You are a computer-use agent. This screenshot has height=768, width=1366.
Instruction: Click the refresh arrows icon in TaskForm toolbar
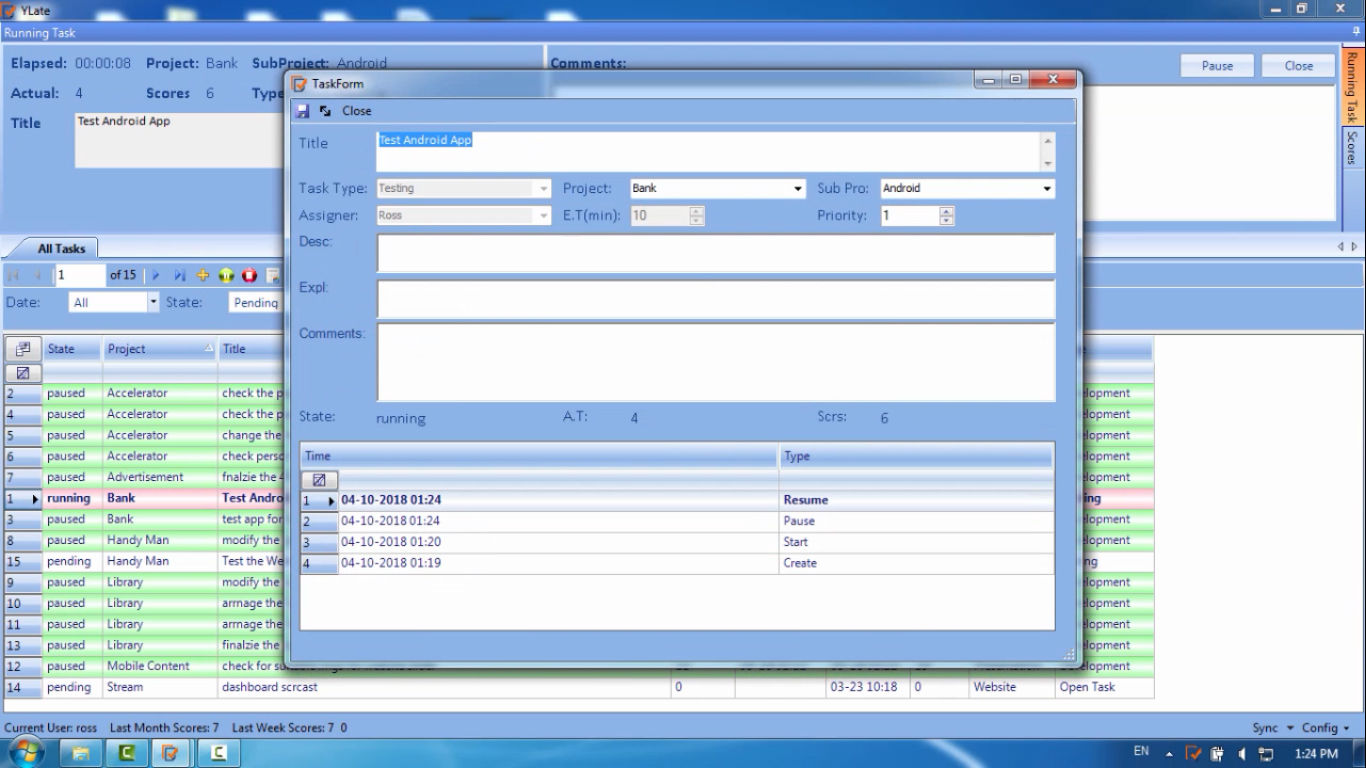(325, 111)
